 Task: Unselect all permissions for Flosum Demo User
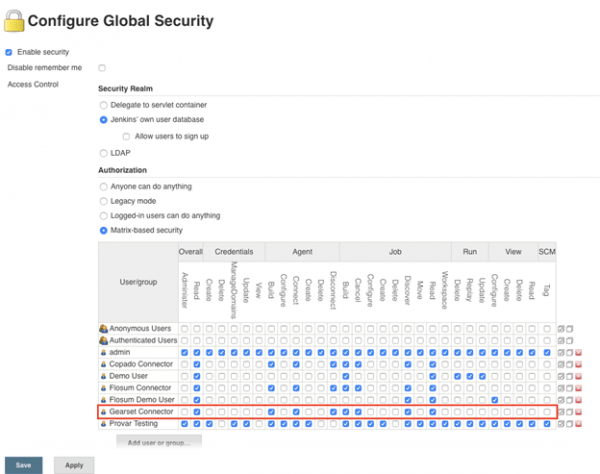pyautogui.click(x=569, y=400)
